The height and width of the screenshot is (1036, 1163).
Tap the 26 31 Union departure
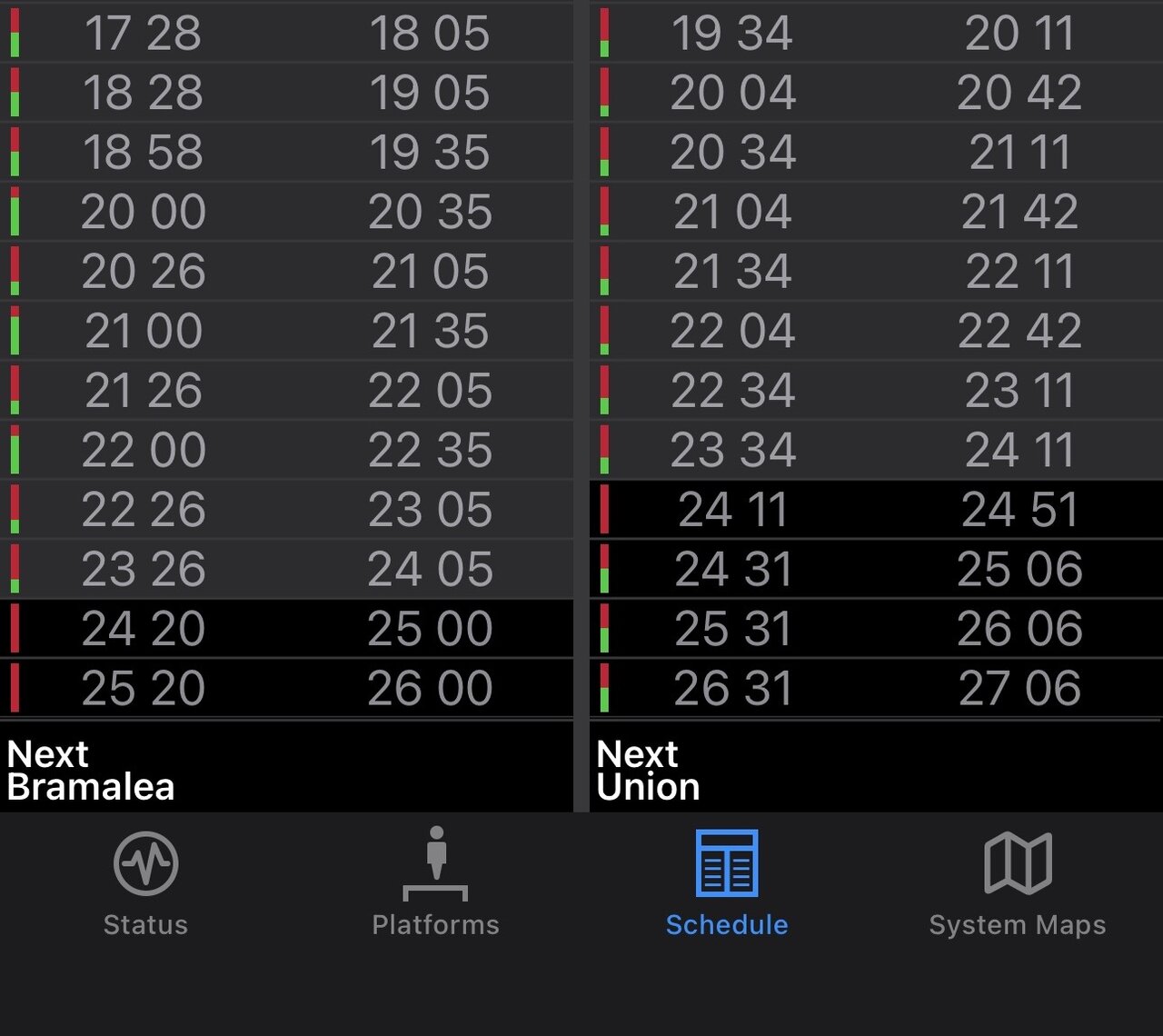click(x=732, y=688)
